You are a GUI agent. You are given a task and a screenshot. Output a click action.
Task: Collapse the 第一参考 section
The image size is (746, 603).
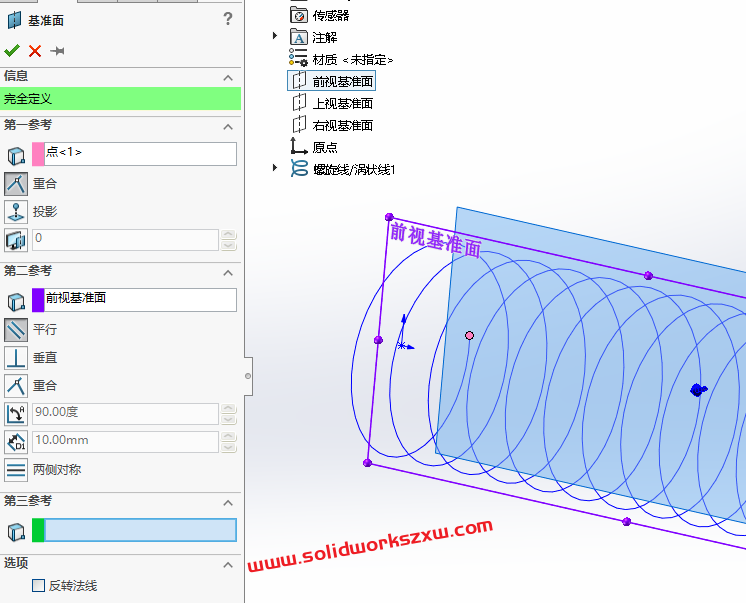(228, 127)
